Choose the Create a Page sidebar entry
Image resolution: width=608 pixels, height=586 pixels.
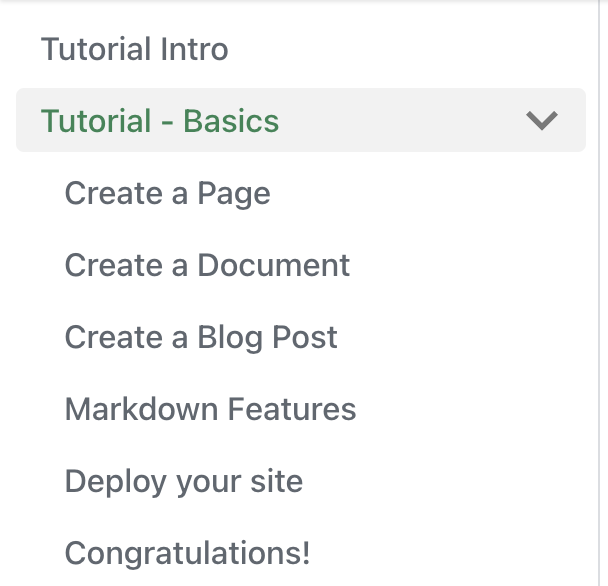pyautogui.click(x=168, y=193)
